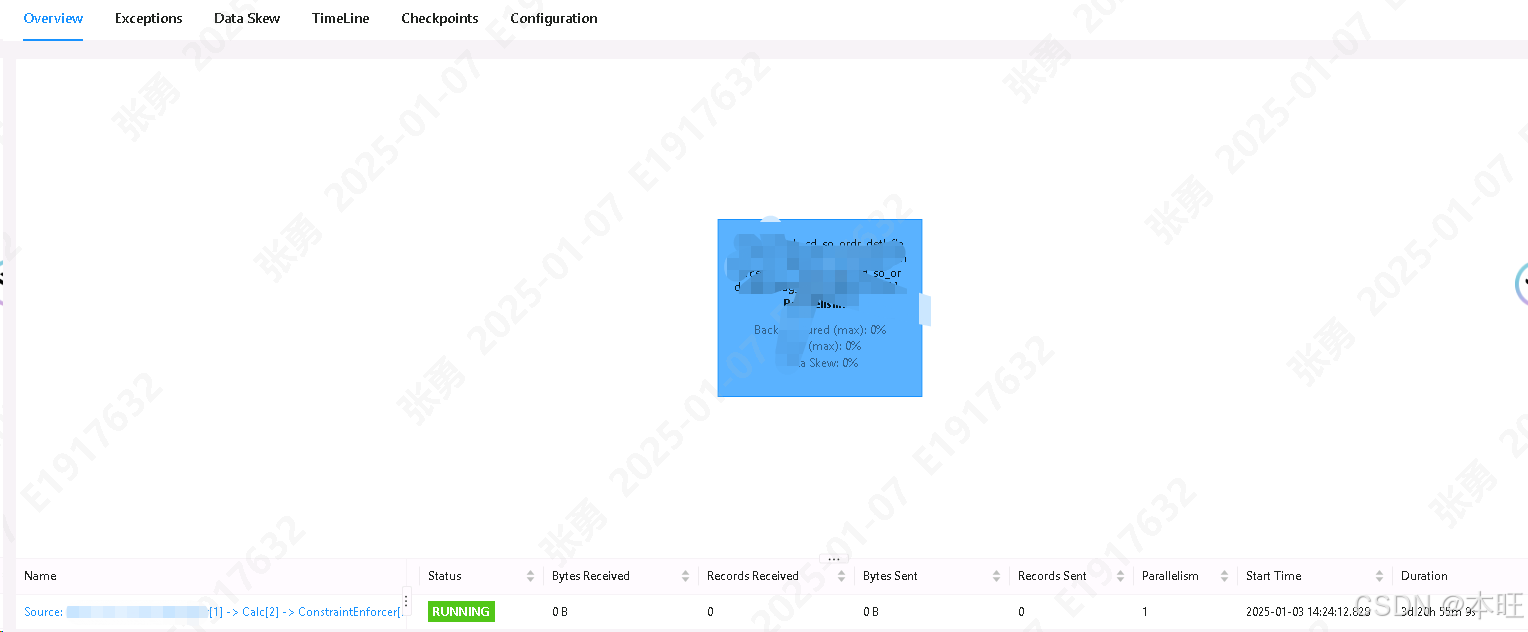Viewport: 1528px width, 632px height.
Task: Click the vertical dots Name column handle
Action: coord(406,600)
